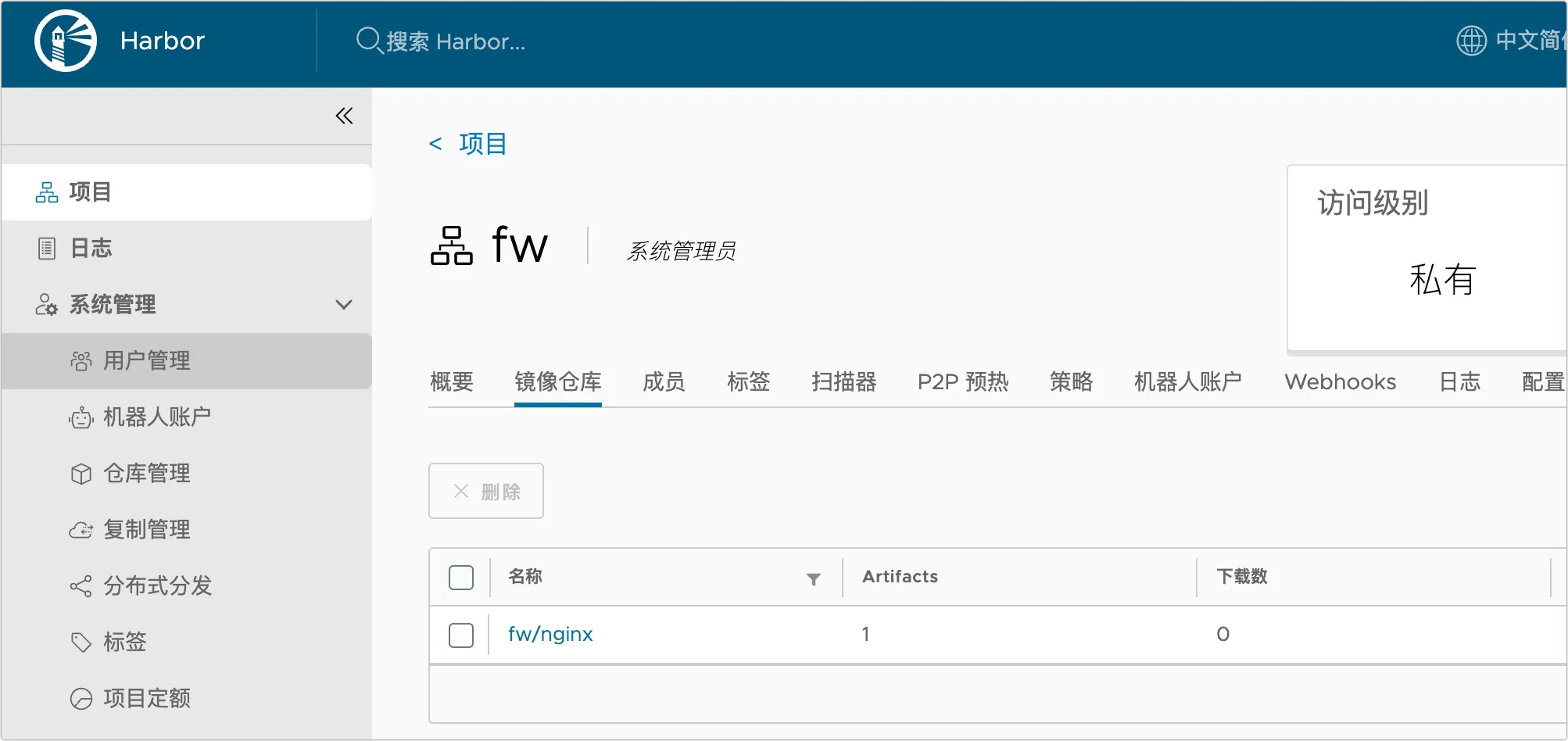Screen dimensions: 1568x741
Task: Click the fw project name heading
Action: 520,245
